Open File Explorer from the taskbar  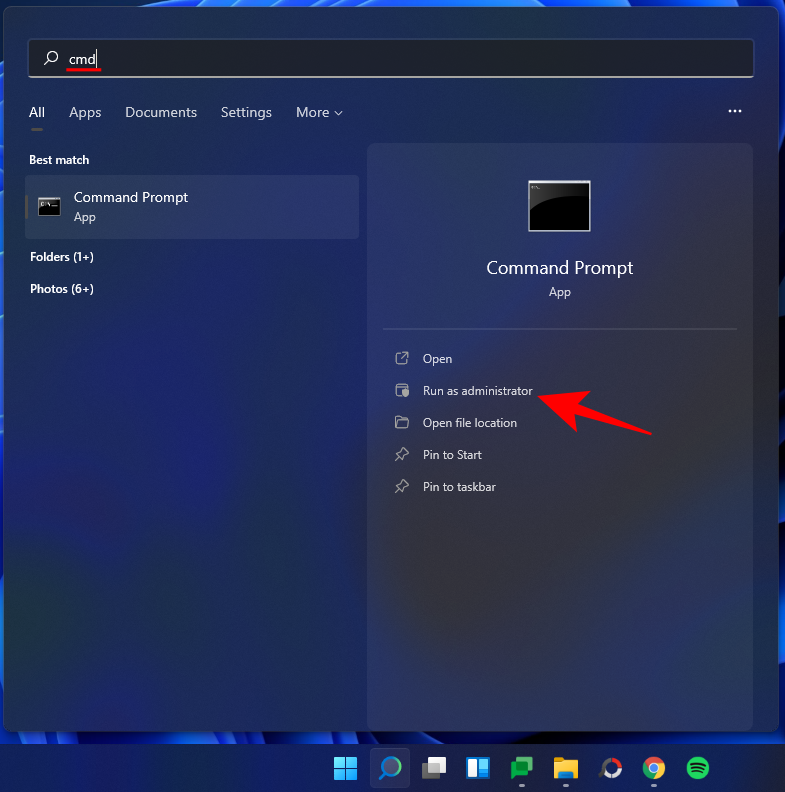(x=566, y=768)
